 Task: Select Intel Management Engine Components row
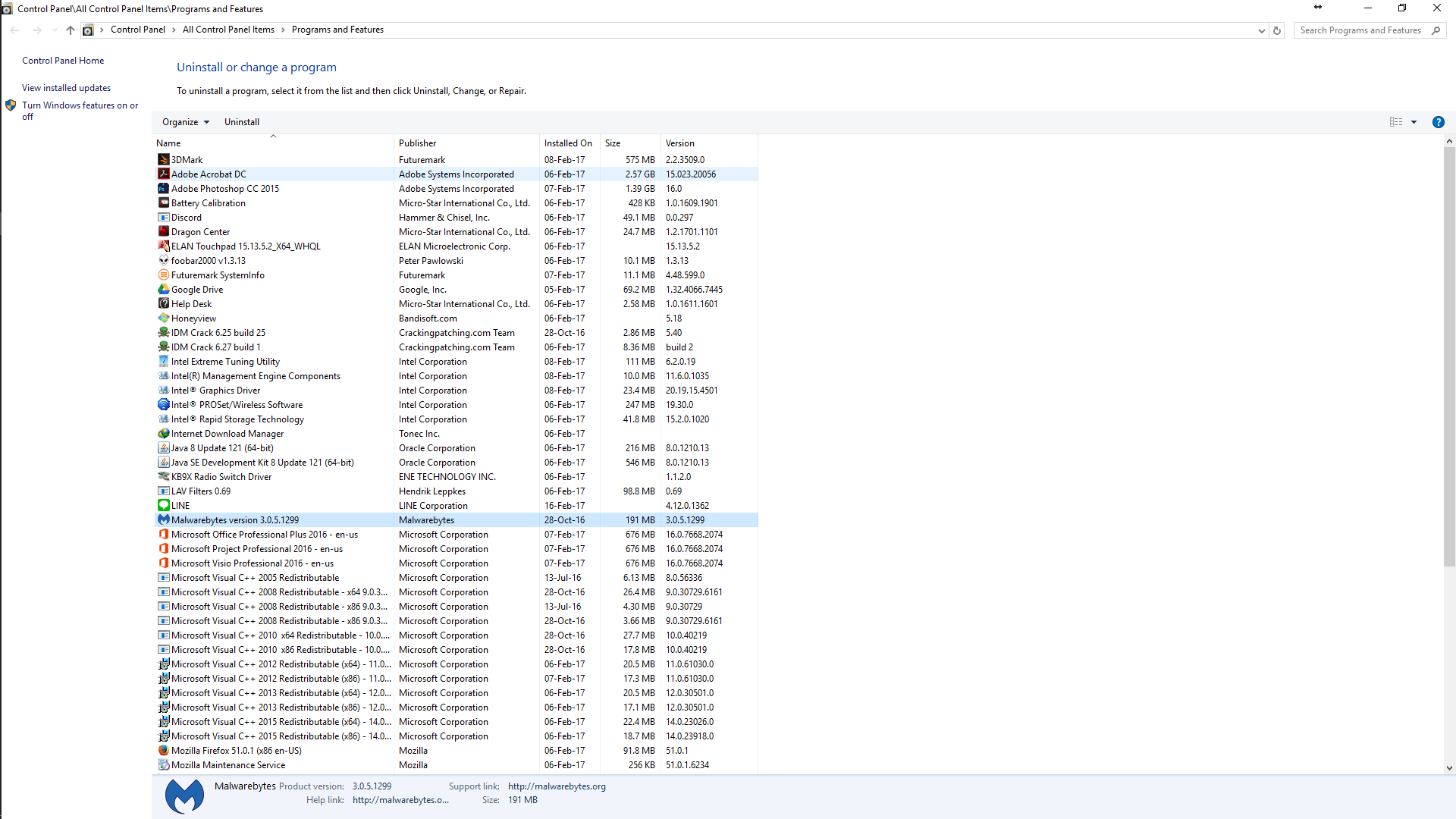click(455, 376)
